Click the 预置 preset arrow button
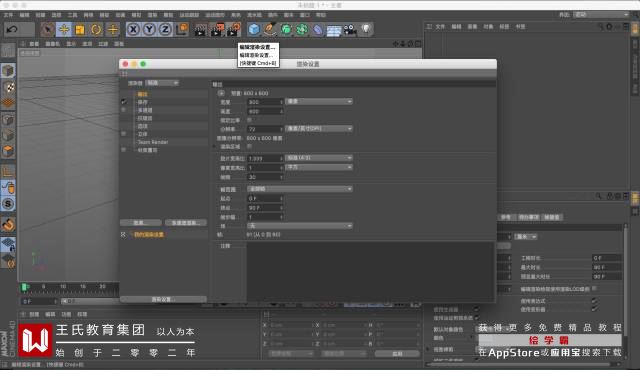The height and width of the screenshot is (370, 640). (221, 93)
